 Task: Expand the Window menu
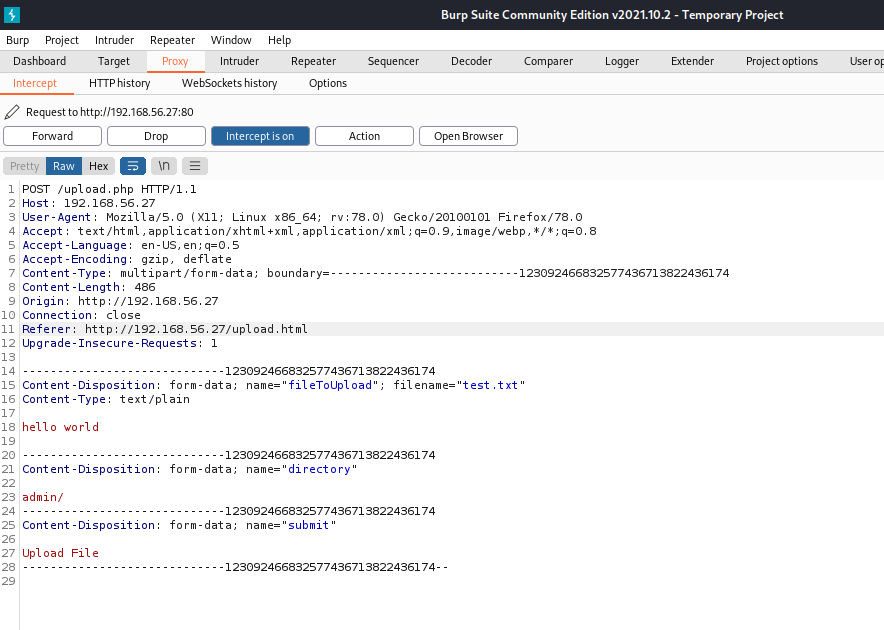pos(231,40)
